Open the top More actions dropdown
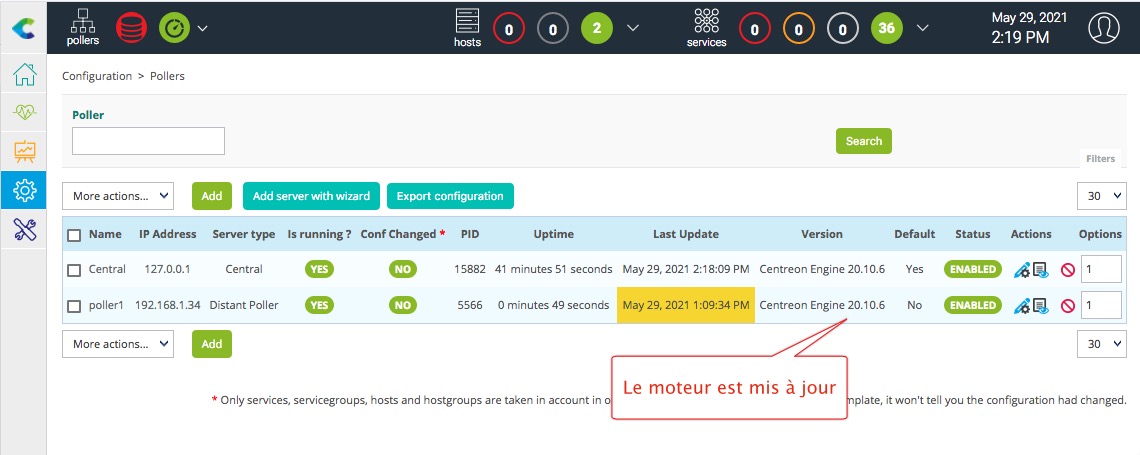 click(118, 196)
